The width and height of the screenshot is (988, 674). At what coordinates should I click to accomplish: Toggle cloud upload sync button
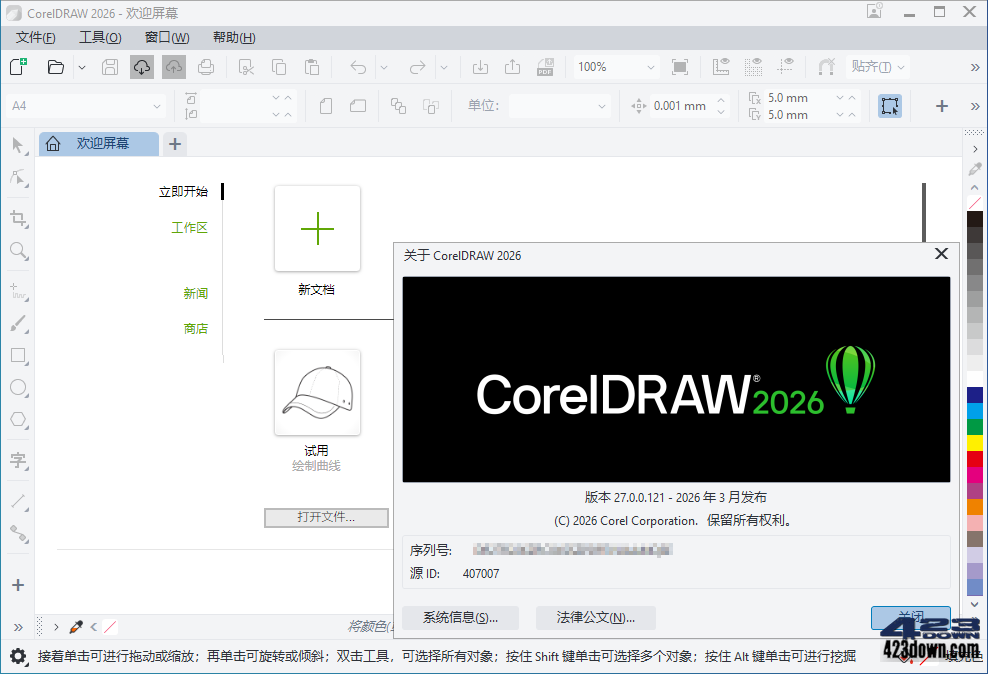pos(174,66)
